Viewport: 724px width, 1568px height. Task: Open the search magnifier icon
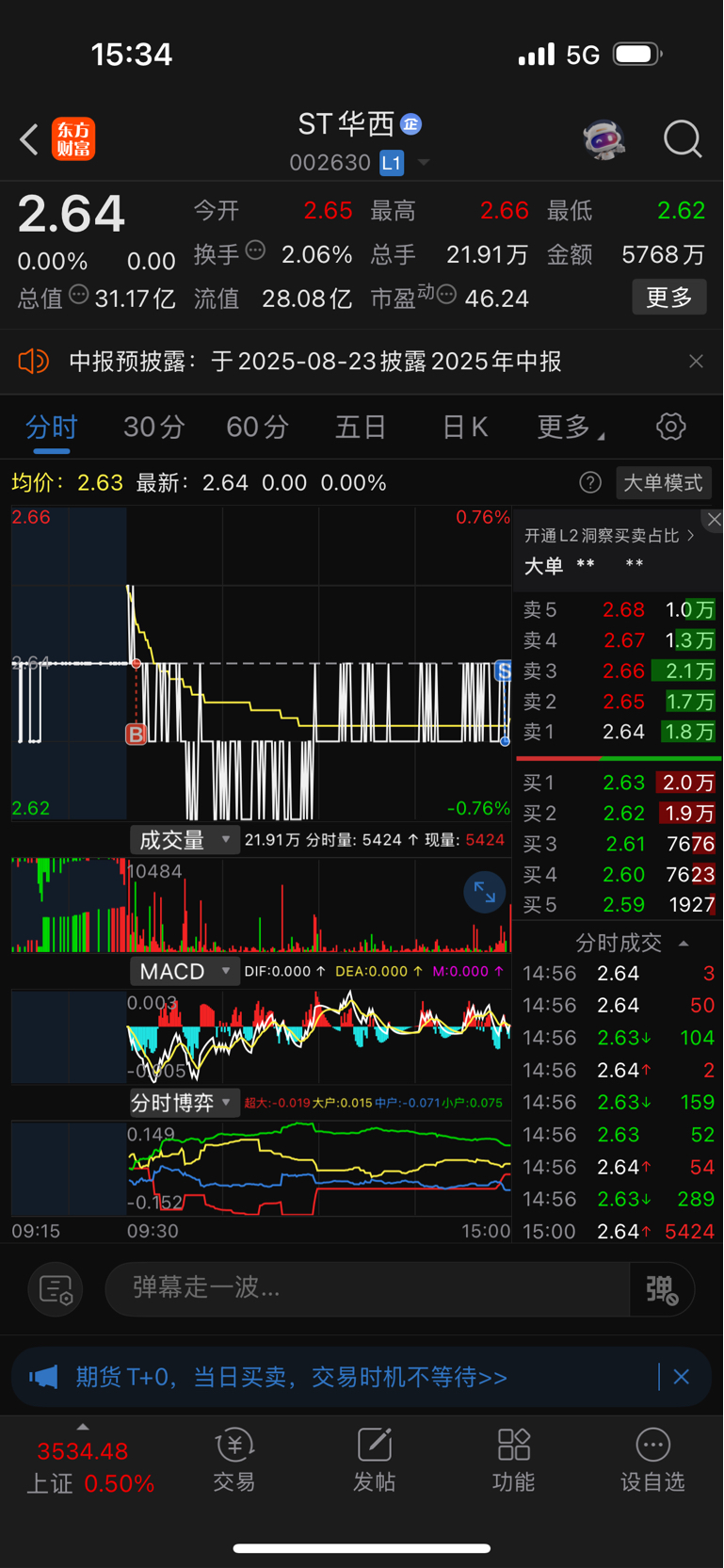[683, 139]
